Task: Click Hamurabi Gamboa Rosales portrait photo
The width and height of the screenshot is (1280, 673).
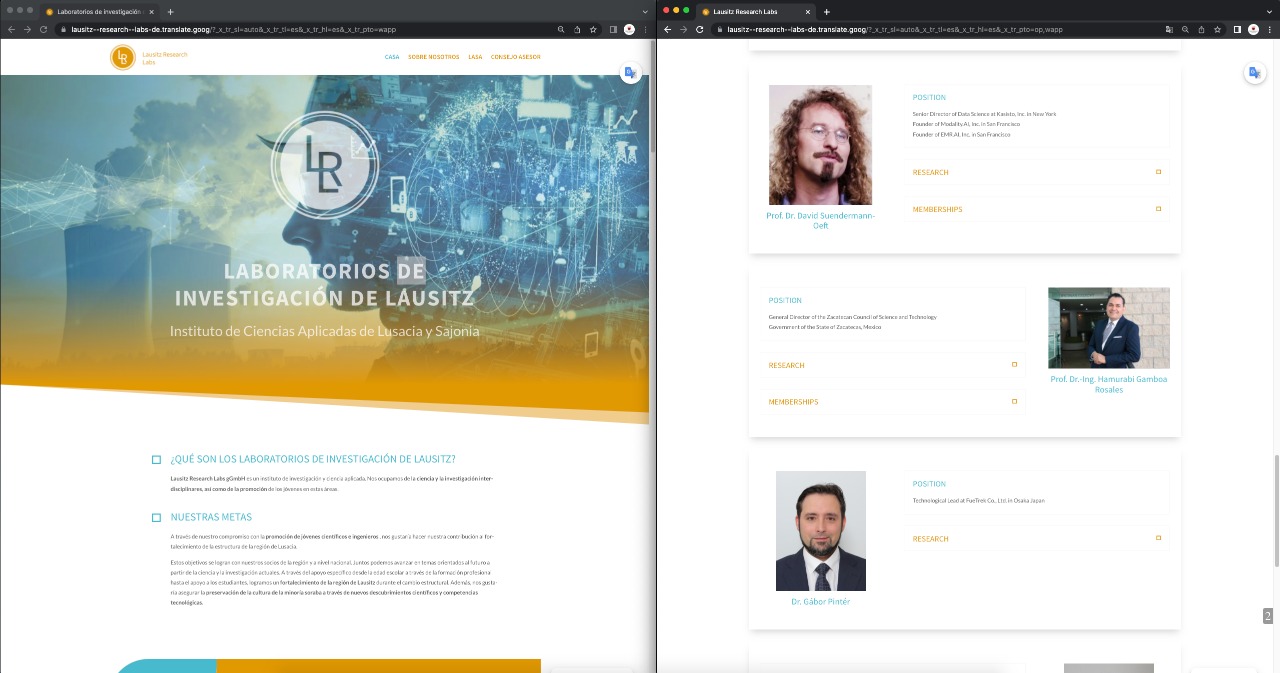Action: pos(1108,328)
